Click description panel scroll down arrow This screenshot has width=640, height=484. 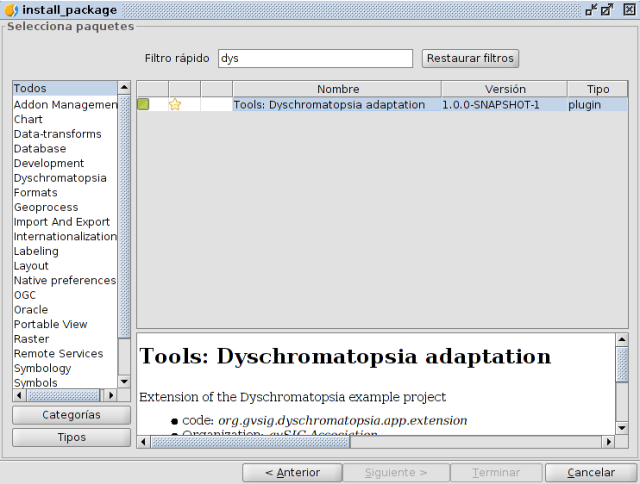pyautogui.click(x=622, y=428)
